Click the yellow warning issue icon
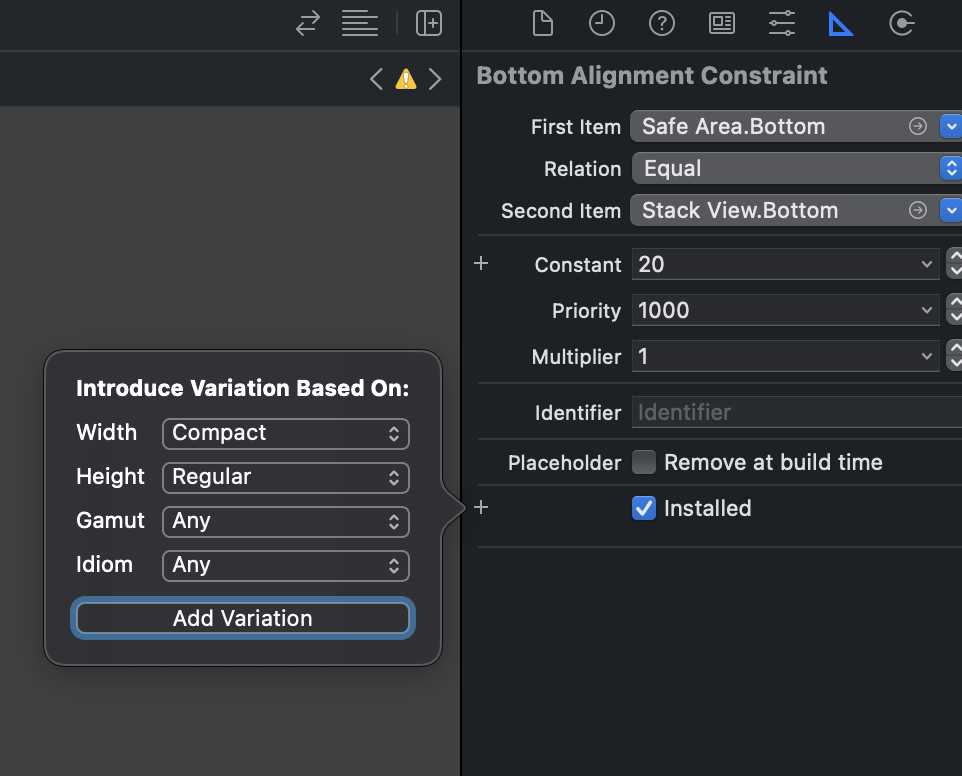962x776 pixels. click(406, 79)
